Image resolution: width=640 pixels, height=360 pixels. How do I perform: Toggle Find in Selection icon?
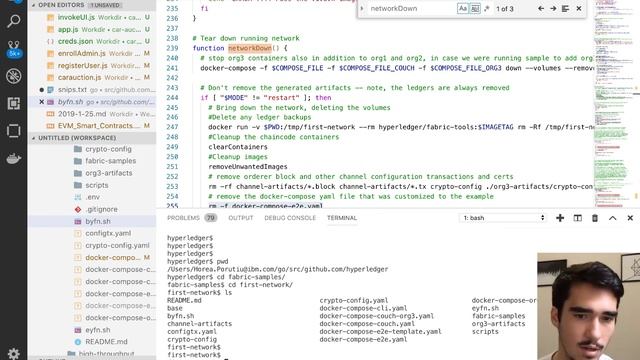[x=565, y=9]
